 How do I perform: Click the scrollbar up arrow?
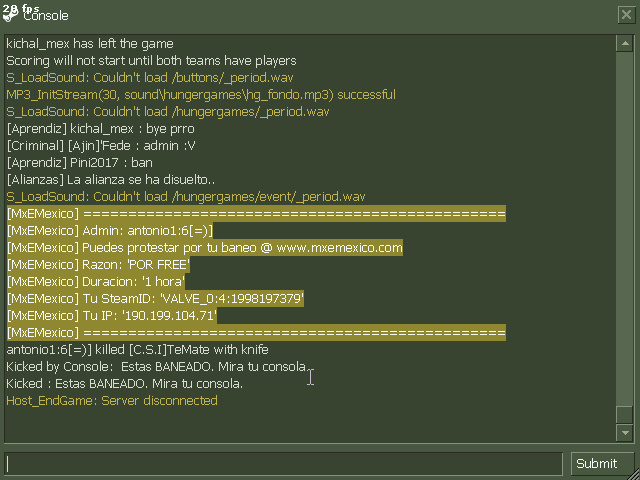tap(624, 43)
